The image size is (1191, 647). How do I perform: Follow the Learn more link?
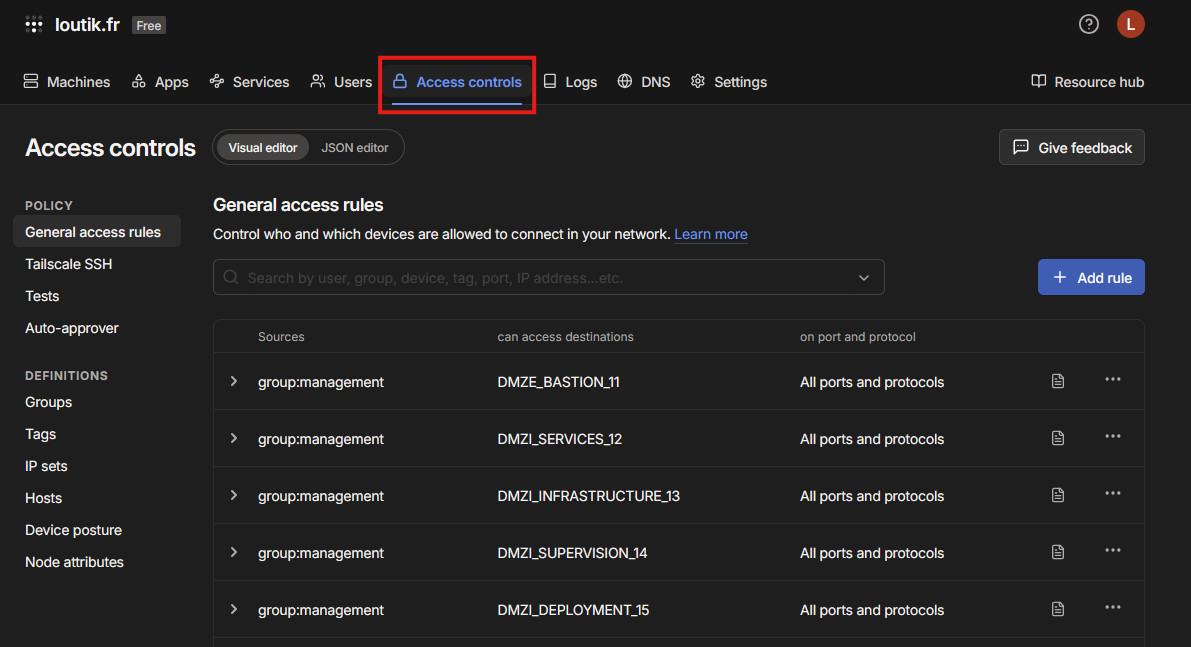(711, 234)
